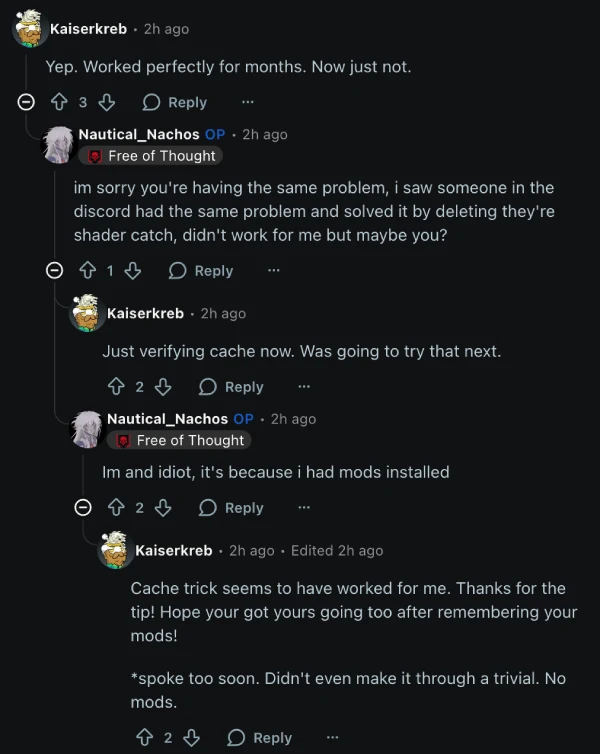Open more options on top Kaiserkreb comment
The image size is (600, 754).
(248, 102)
